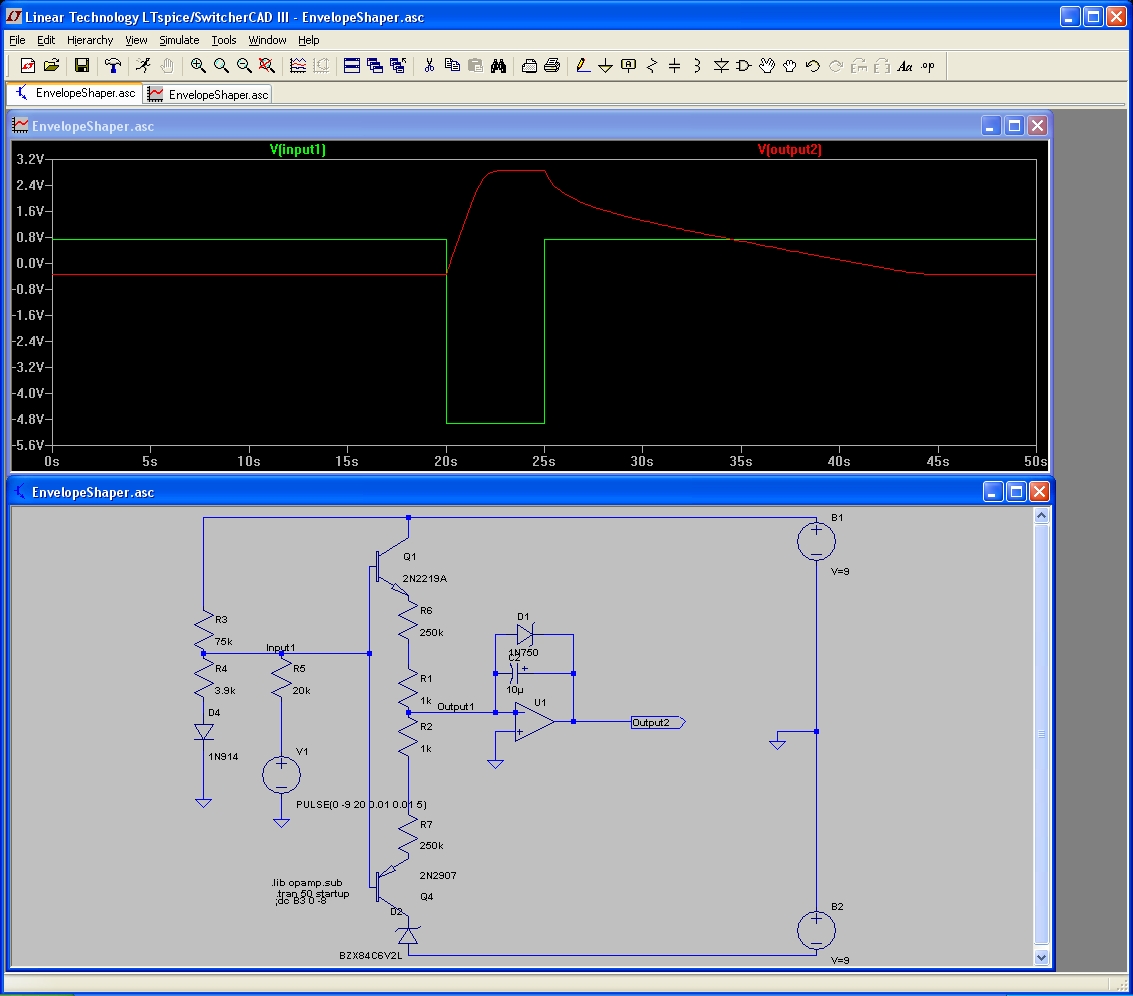Select the Resistor component tool
Image resolution: width=1133 pixels, height=996 pixels.
tap(652, 66)
